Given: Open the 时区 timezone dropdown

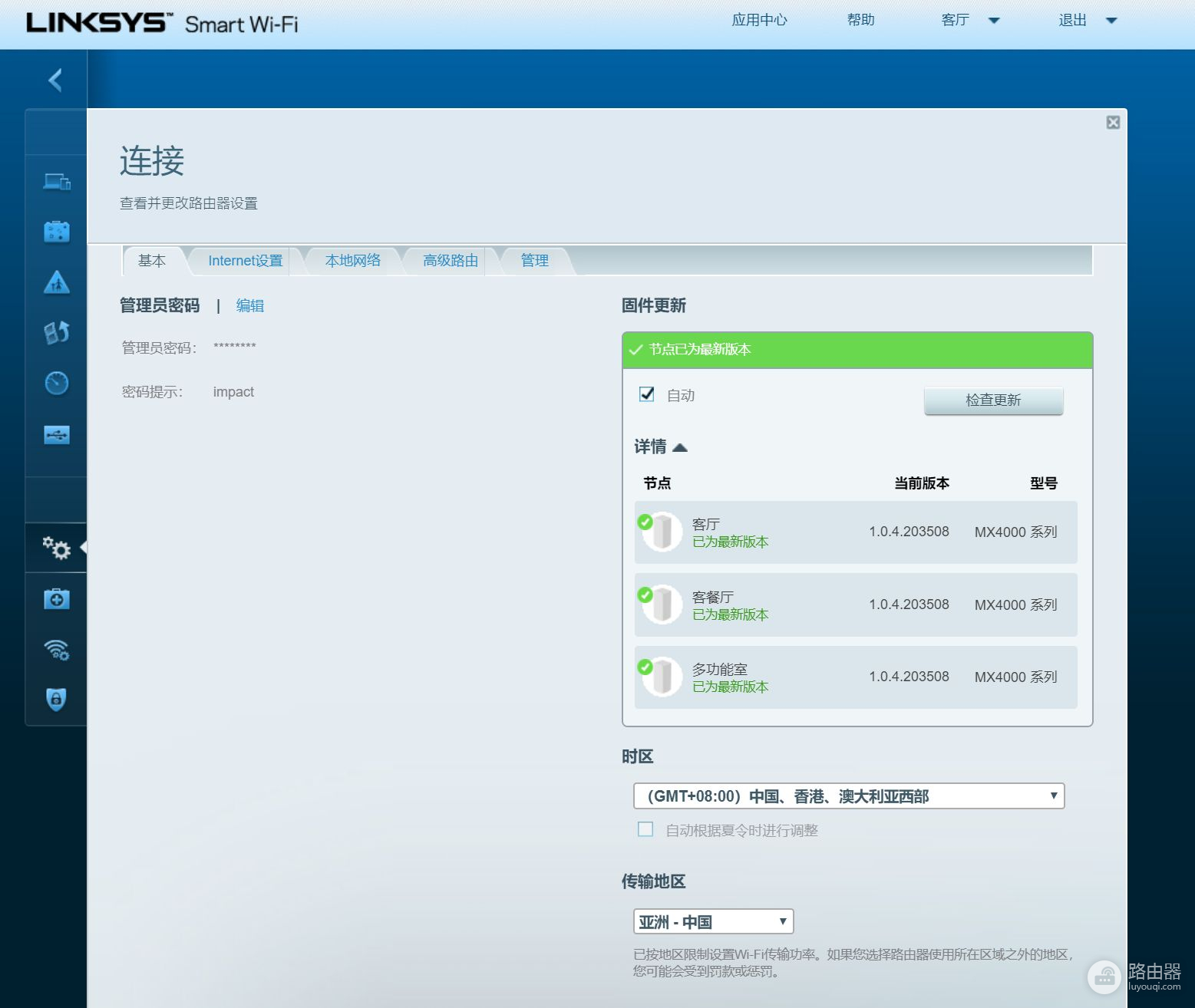Looking at the screenshot, I should pos(848,796).
